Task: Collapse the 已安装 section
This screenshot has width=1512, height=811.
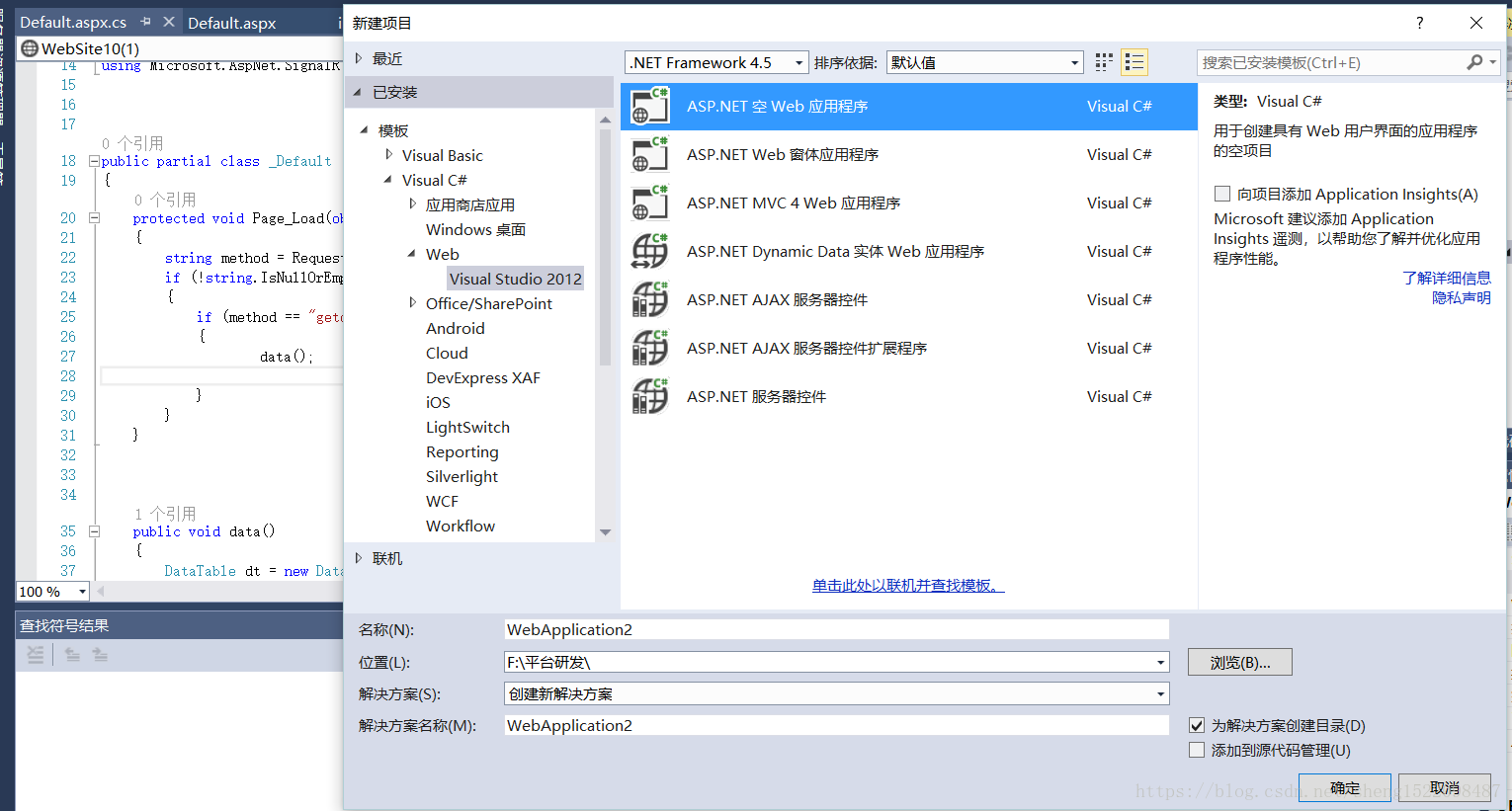Action: click(x=359, y=92)
